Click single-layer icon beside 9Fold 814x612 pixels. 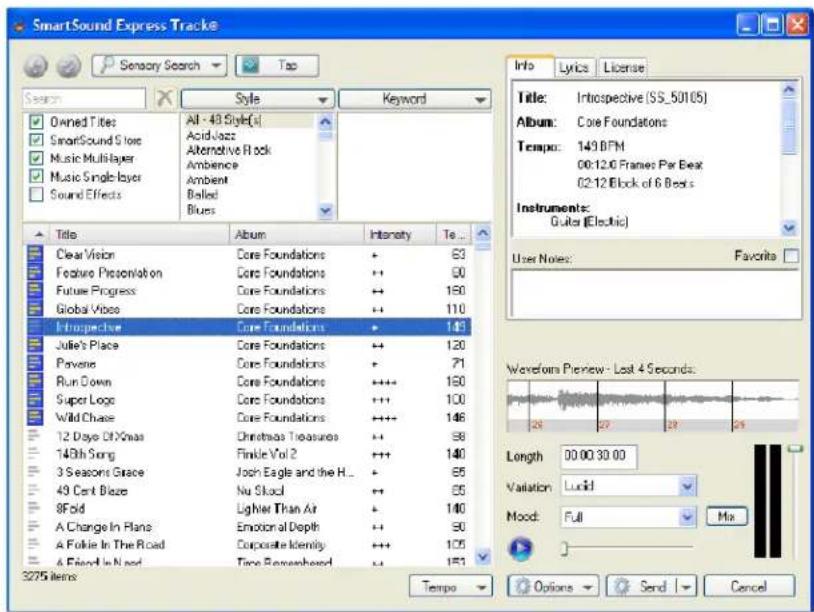[x=34, y=508]
